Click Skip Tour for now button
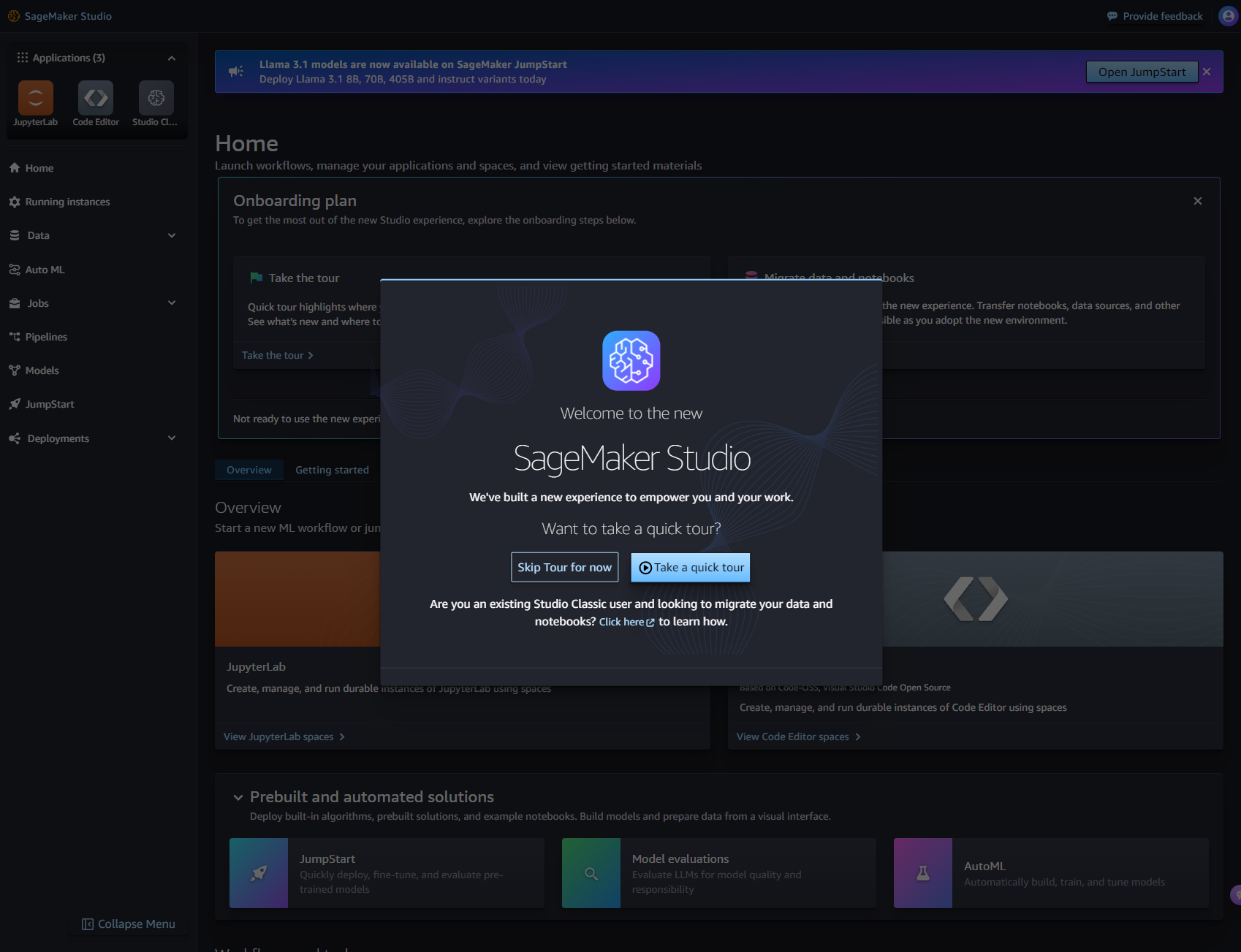 564,568
